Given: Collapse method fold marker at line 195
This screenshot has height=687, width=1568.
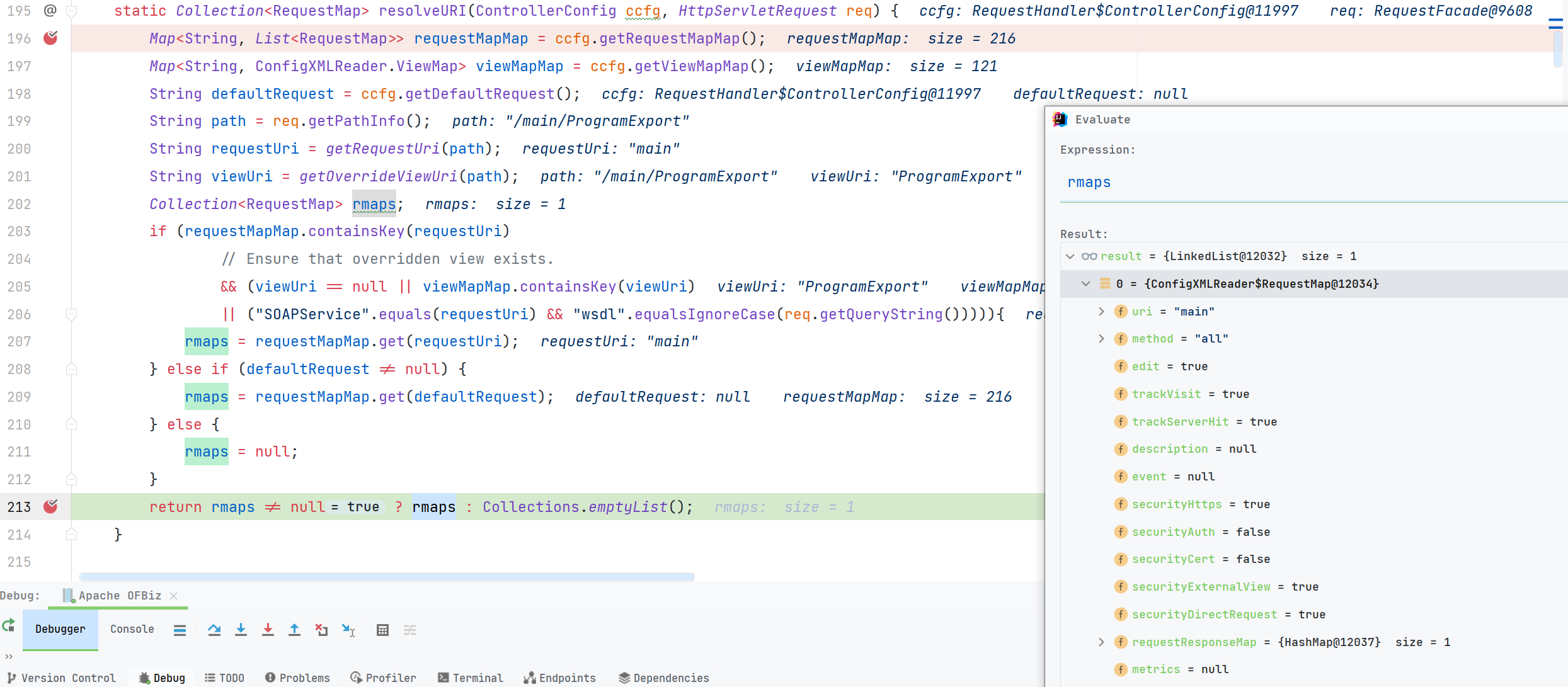Looking at the screenshot, I should (x=71, y=11).
